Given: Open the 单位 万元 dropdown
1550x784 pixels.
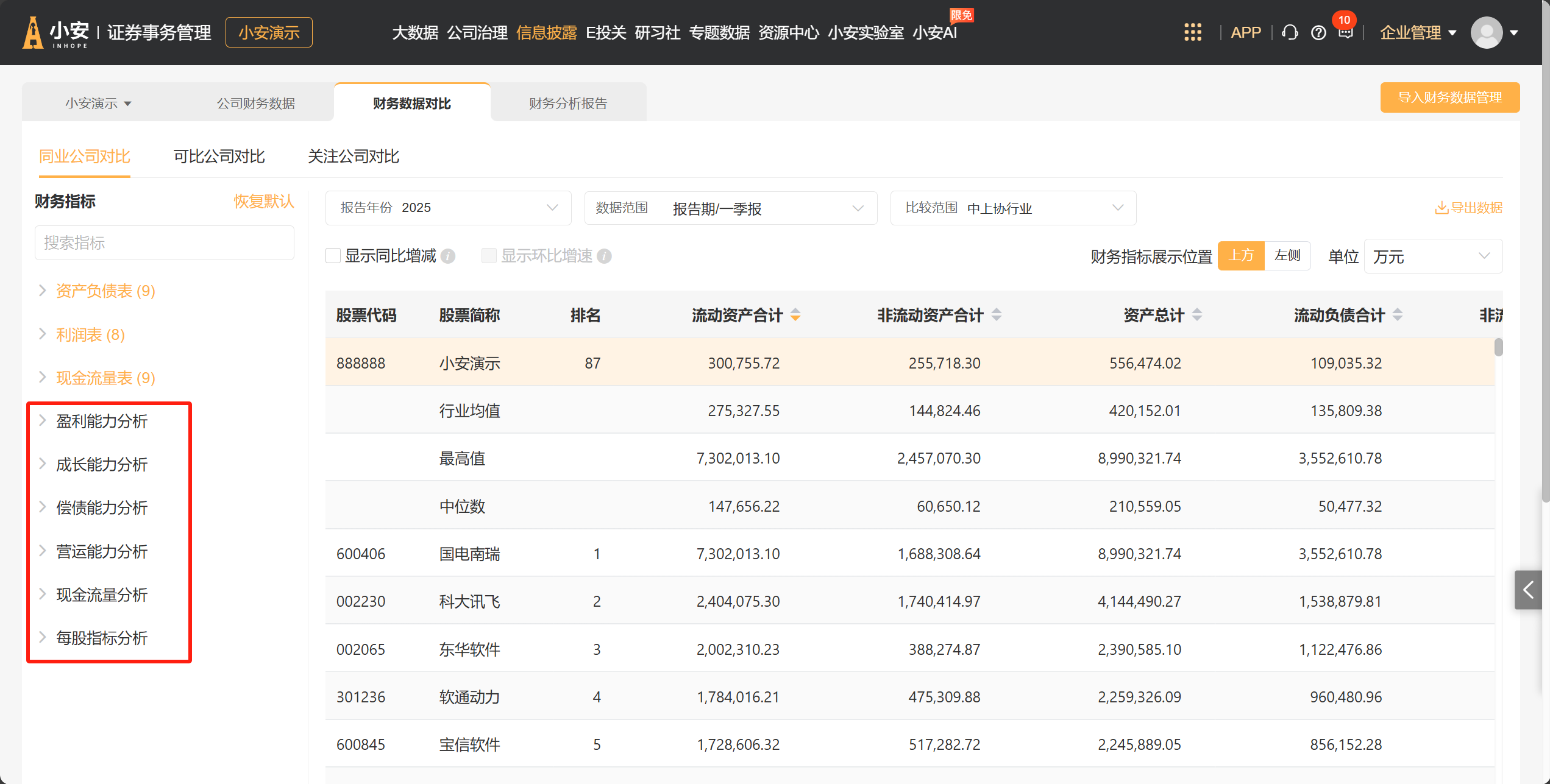Looking at the screenshot, I should [x=1432, y=256].
